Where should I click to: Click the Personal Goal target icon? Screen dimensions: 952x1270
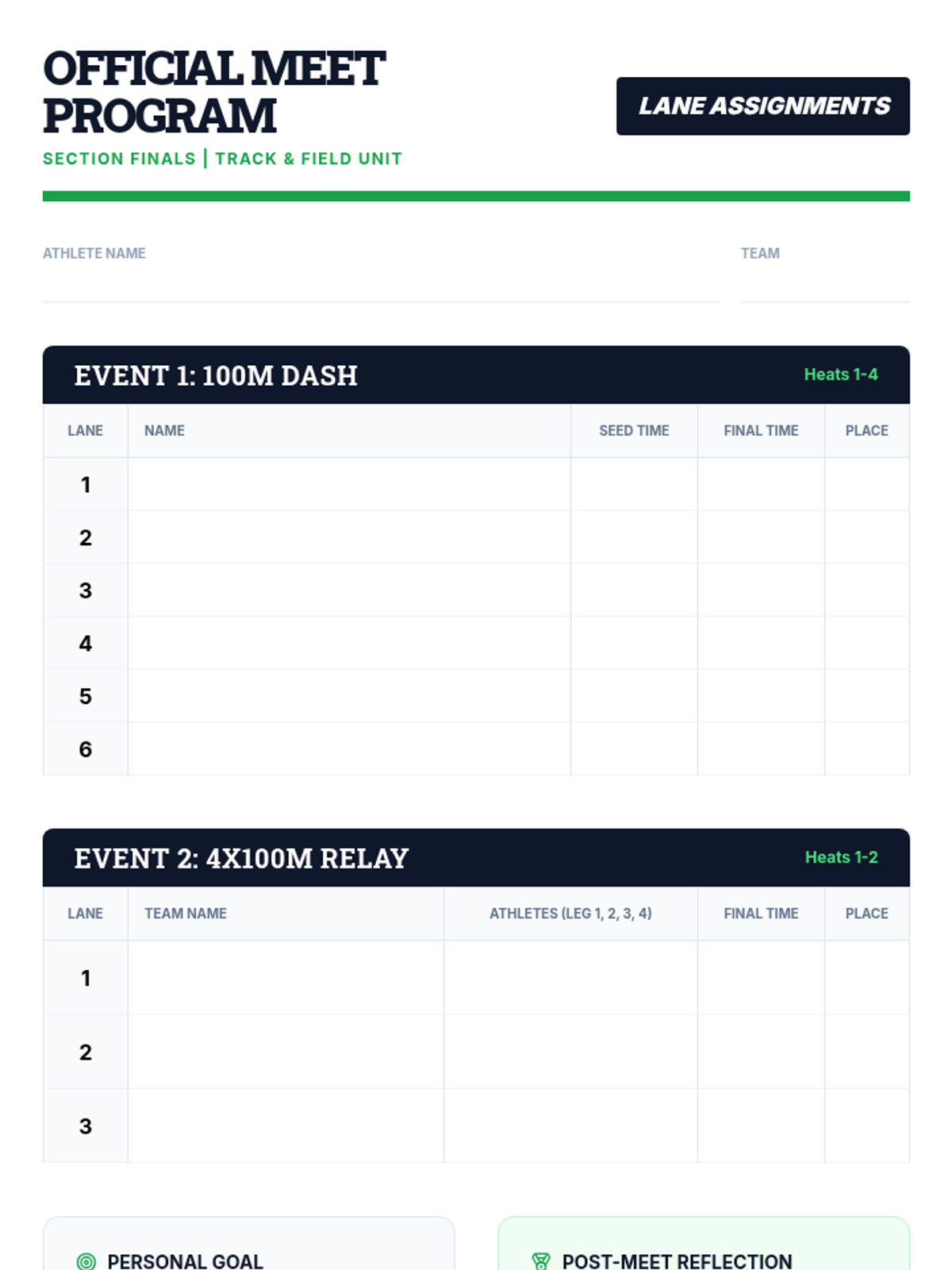[86, 1261]
